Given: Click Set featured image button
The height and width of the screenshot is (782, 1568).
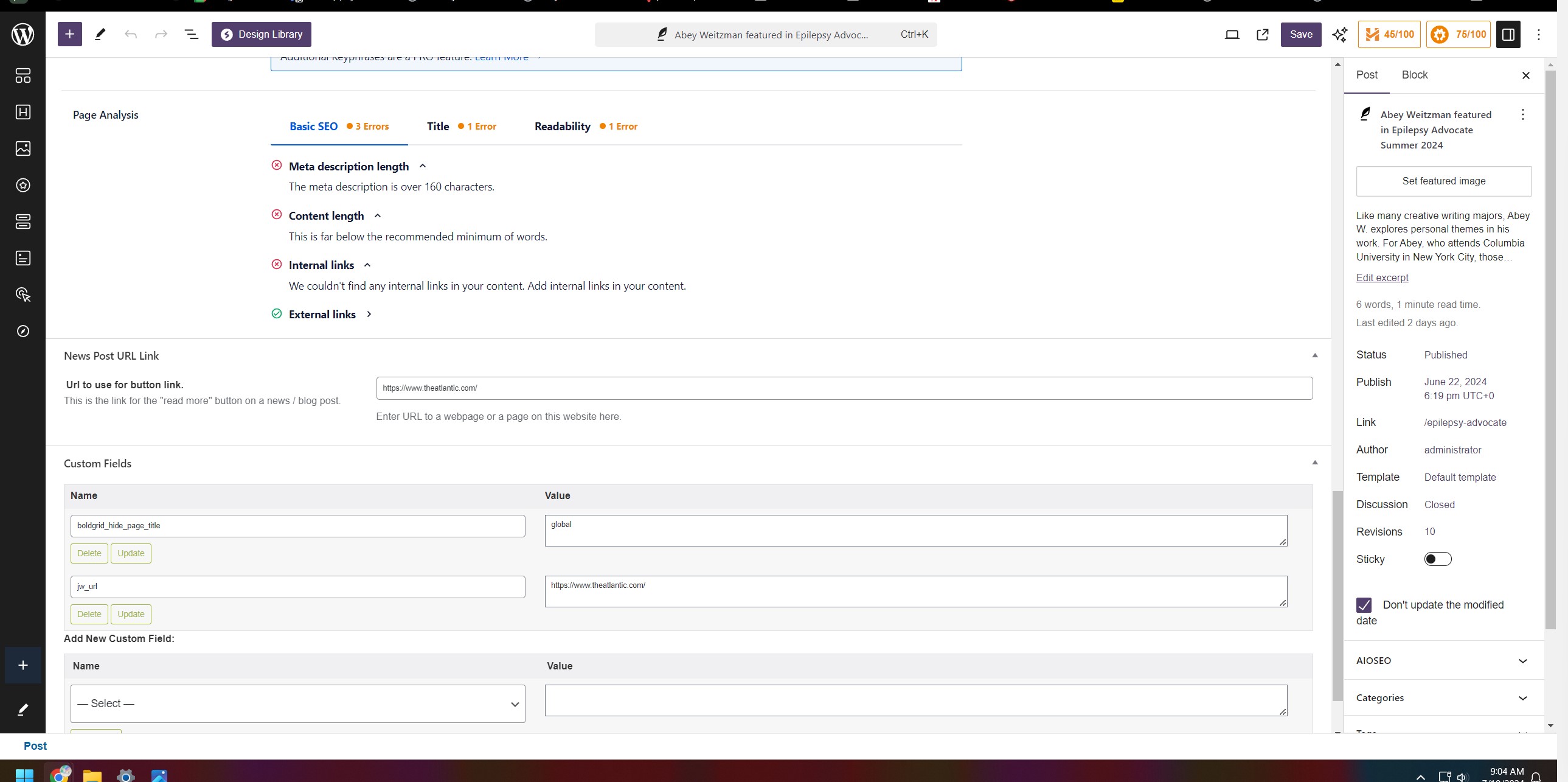Looking at the screenshot, I should pyautogui.click(x=1443, y=181).
